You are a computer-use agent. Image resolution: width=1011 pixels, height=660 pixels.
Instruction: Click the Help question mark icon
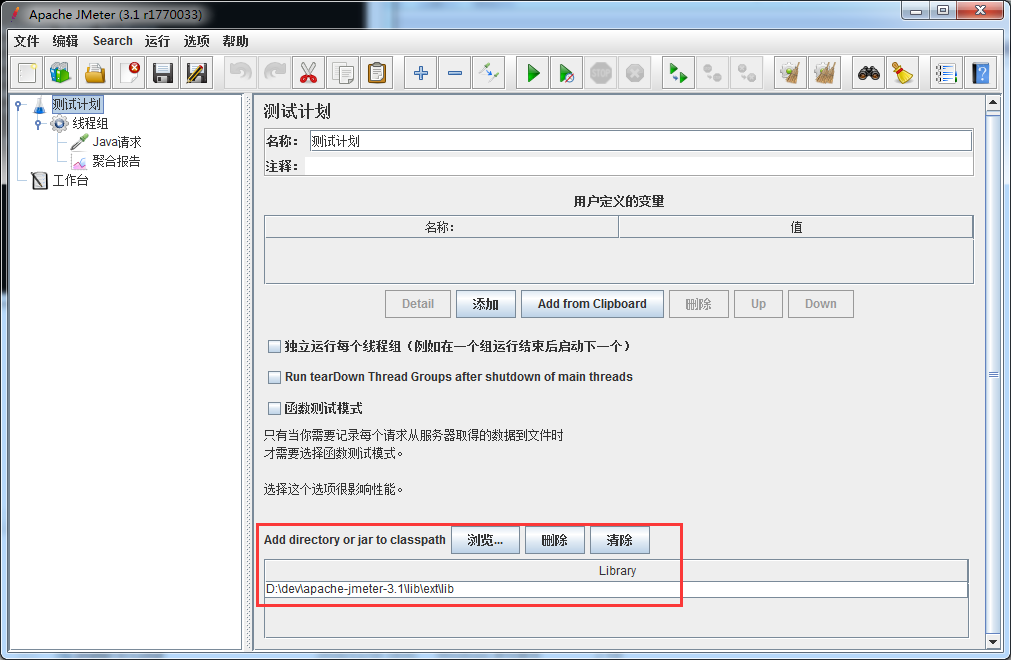[981, 73]
